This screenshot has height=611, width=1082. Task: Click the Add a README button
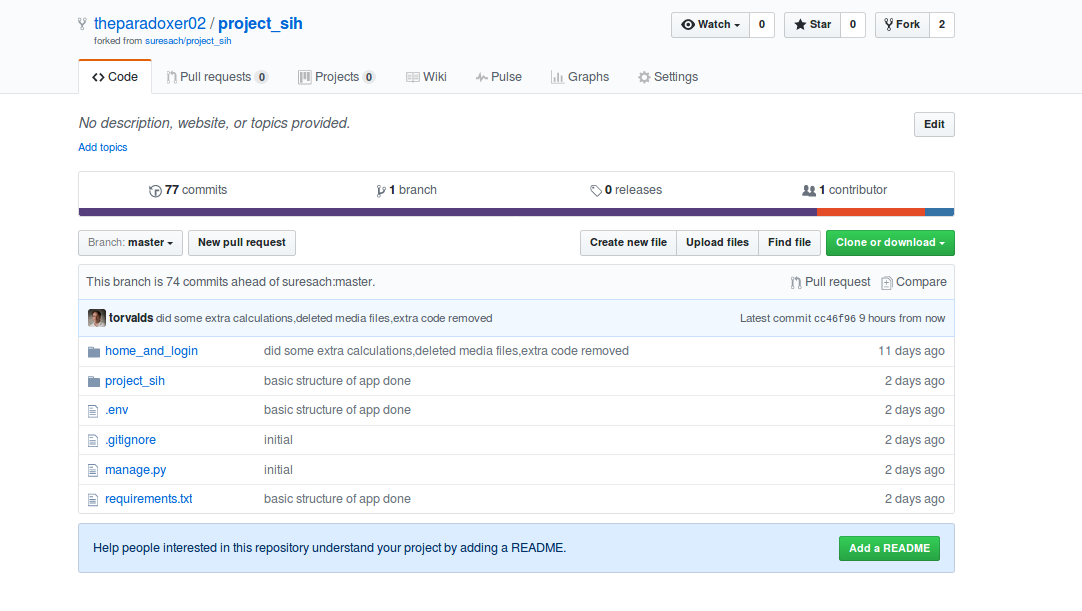click(x=889, y=548)
